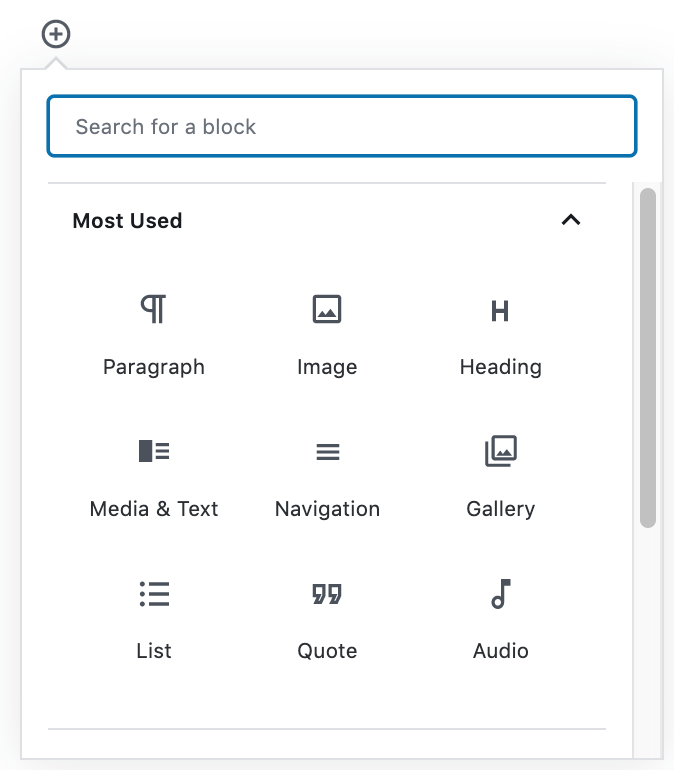Add the Quote block icon
Viewport: 674px width, 770px height.
click(327, 595)
